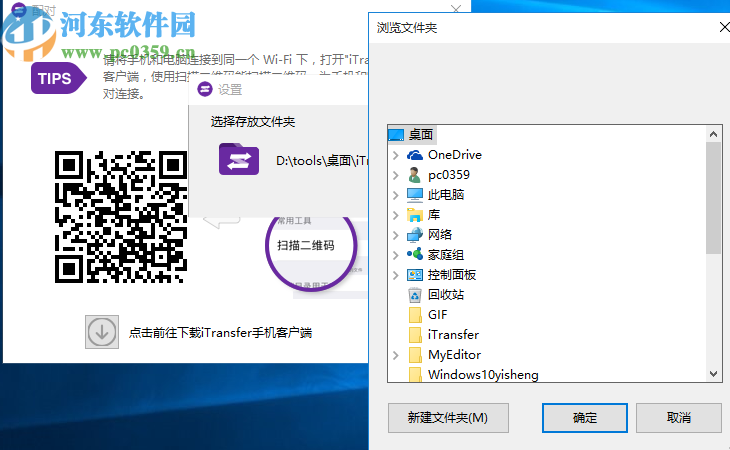Select the 网络 text label
This screenshot has height=450, width=730.
point(440,235)
